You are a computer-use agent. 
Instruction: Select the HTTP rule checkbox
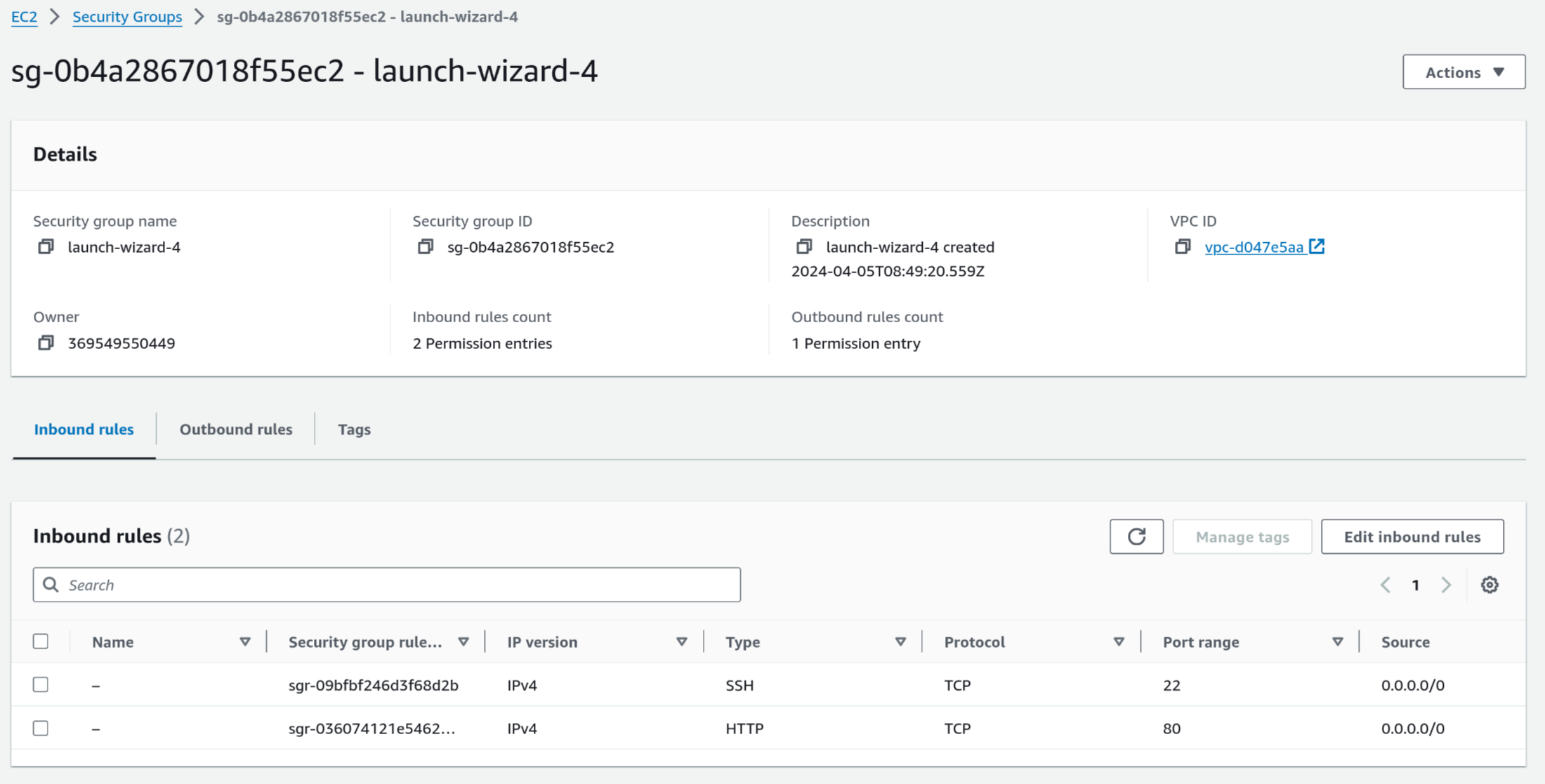point(41,728)
